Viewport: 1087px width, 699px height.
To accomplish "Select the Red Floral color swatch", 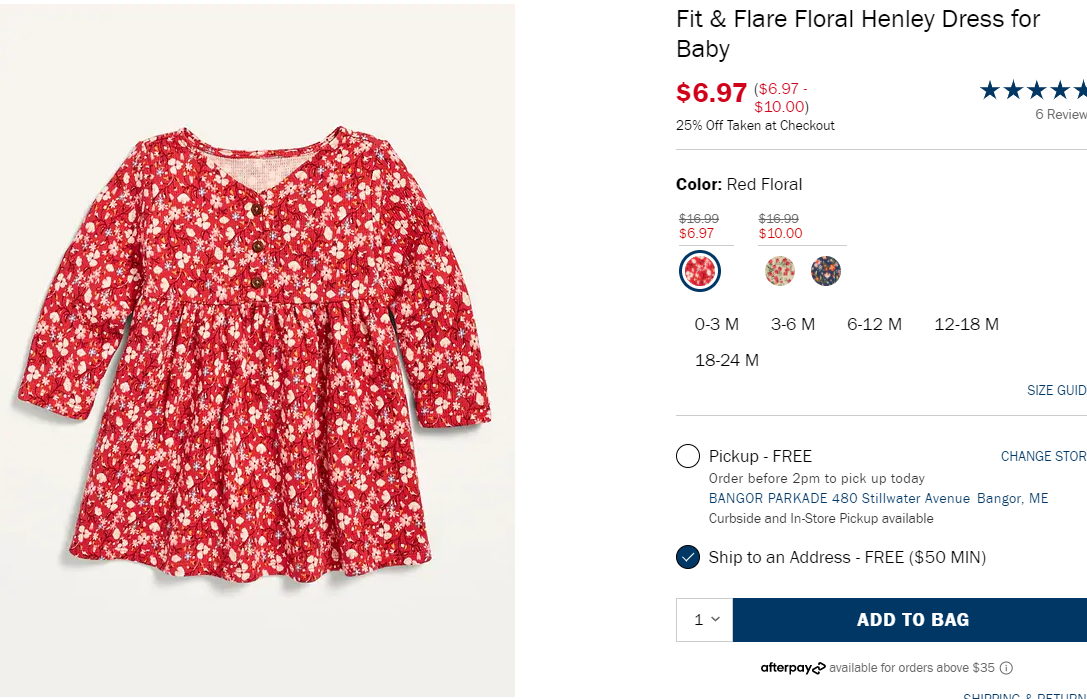I will coord(700,271).
